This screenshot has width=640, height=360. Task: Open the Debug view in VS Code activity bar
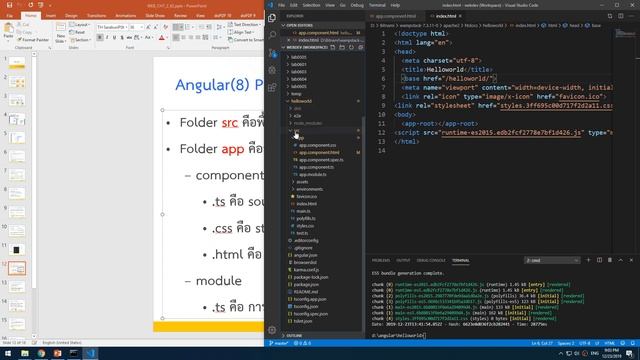pos(272,70)
